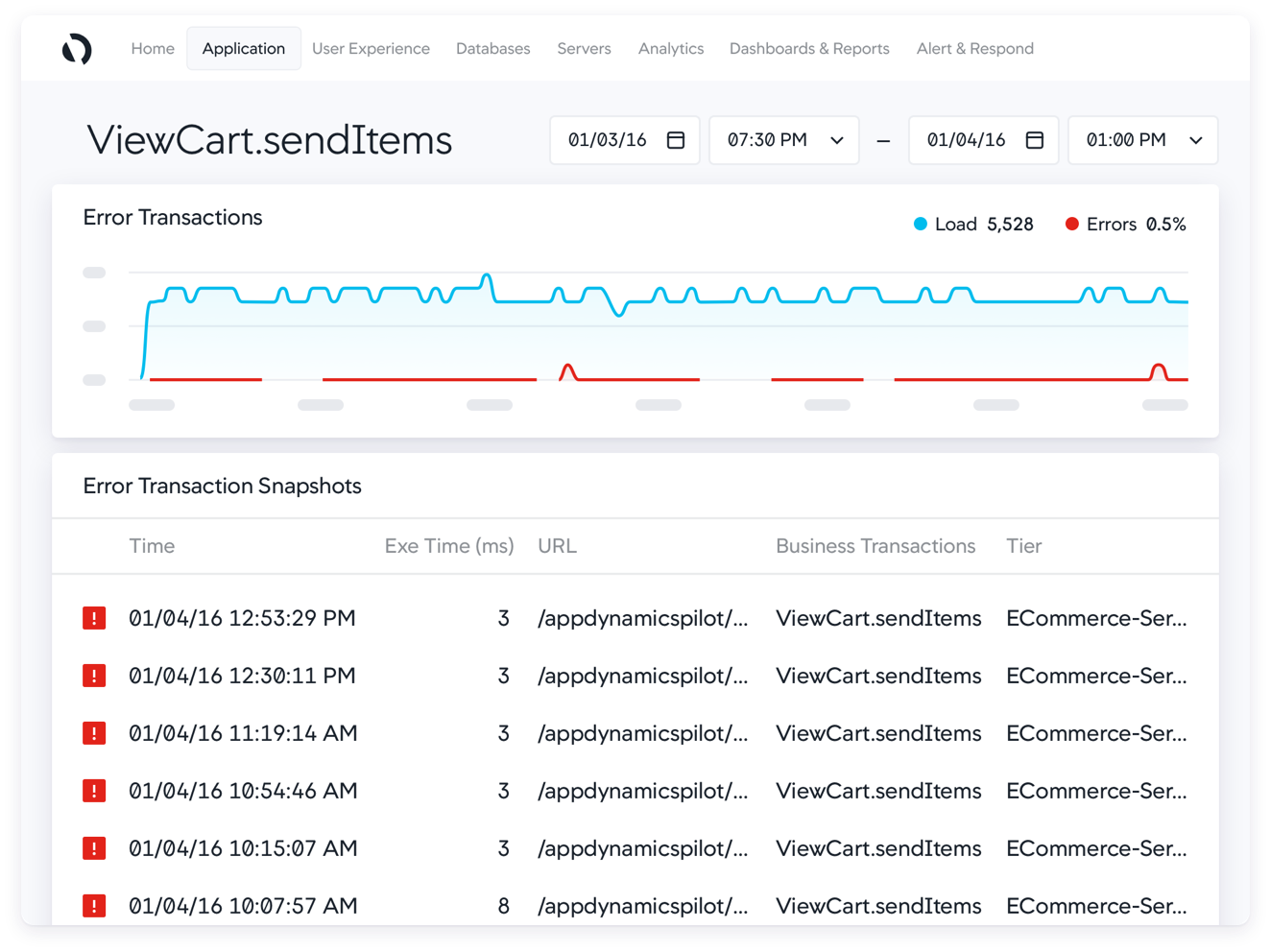Viewport: 1271px width, 952px height.
Task: Click error icon for 12:30:11 PM snapshot
Action: tap(94, 676)
